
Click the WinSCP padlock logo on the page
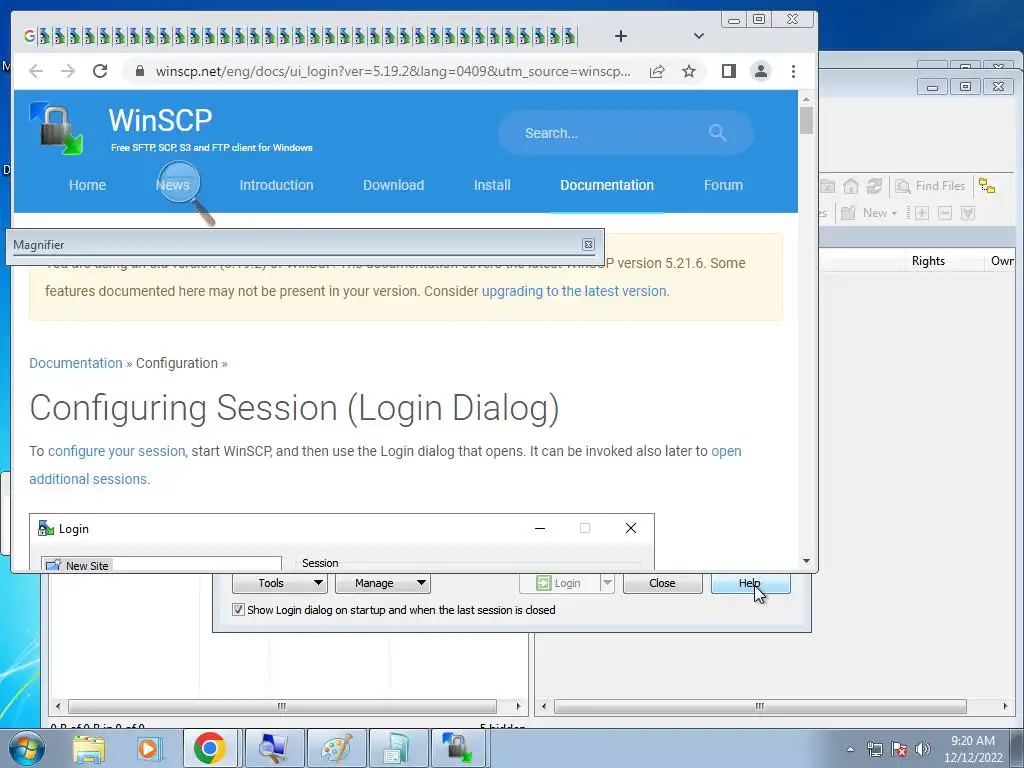(x=57, y=129)
